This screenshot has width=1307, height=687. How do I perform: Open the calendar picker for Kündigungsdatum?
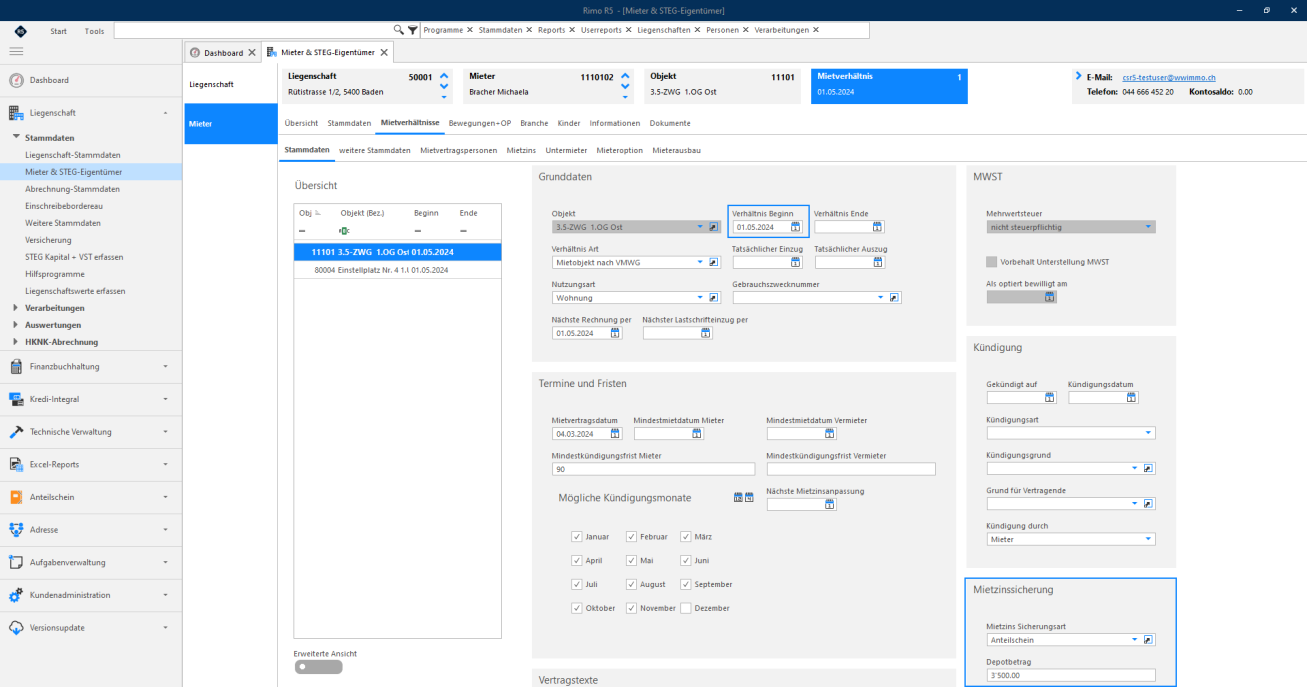click(1132, 397)
